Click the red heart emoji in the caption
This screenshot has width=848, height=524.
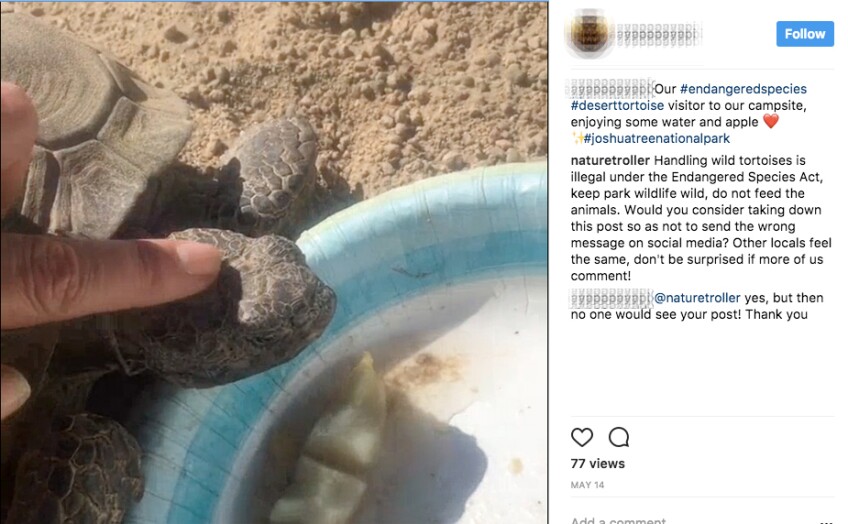(x=771, y=122)
